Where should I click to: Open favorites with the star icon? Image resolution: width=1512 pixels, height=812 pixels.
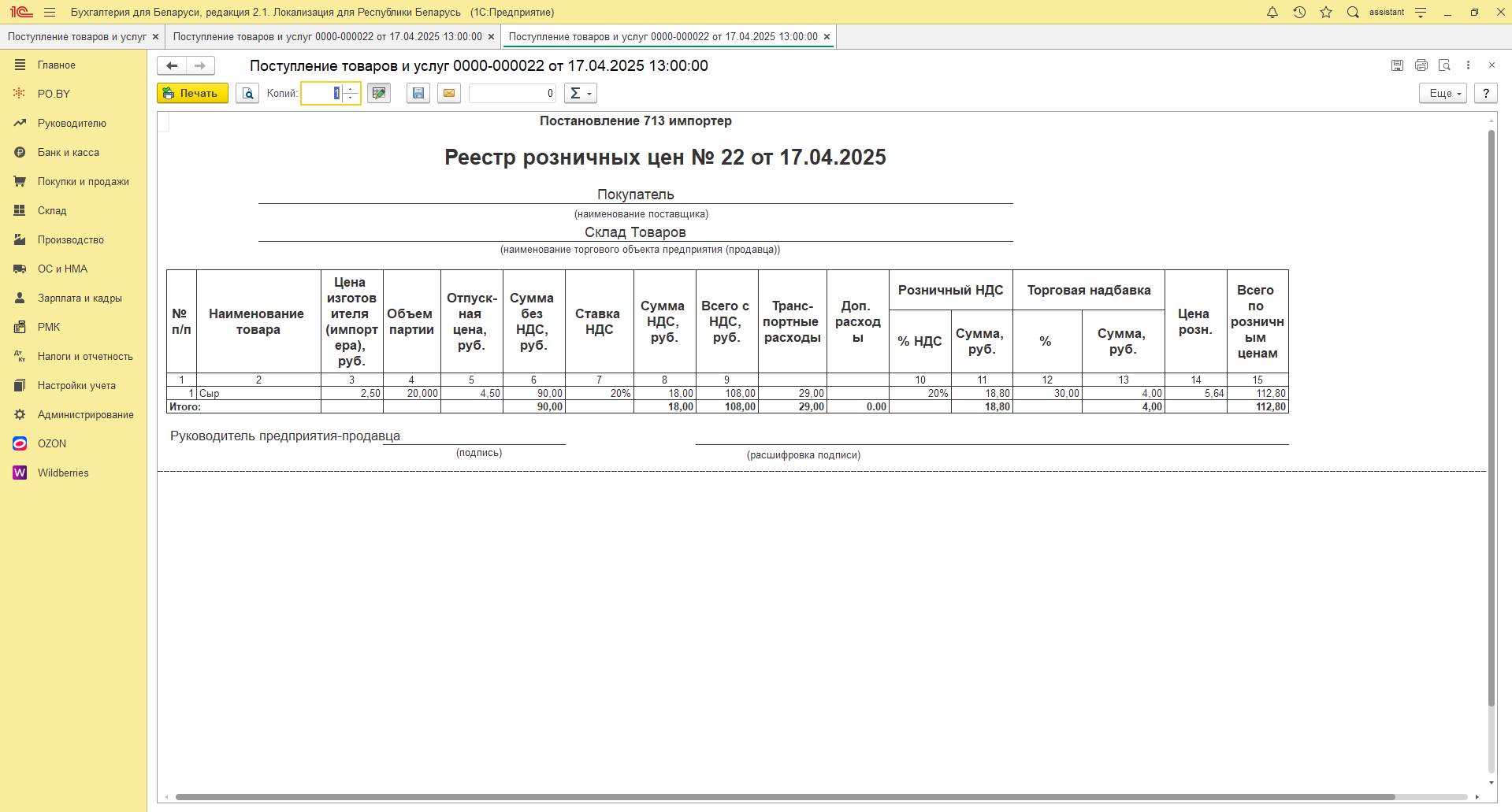(1326, 13)
